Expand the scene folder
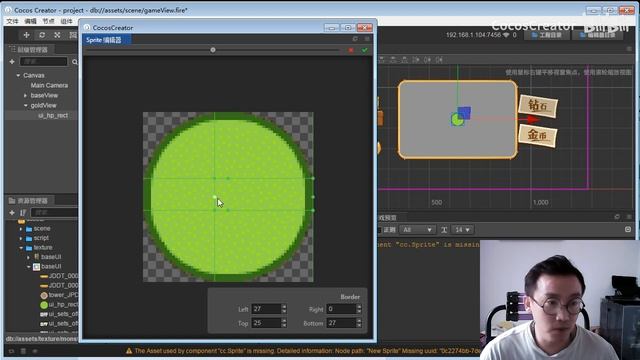Screen dimensions: 640x360 click(21, 229)
